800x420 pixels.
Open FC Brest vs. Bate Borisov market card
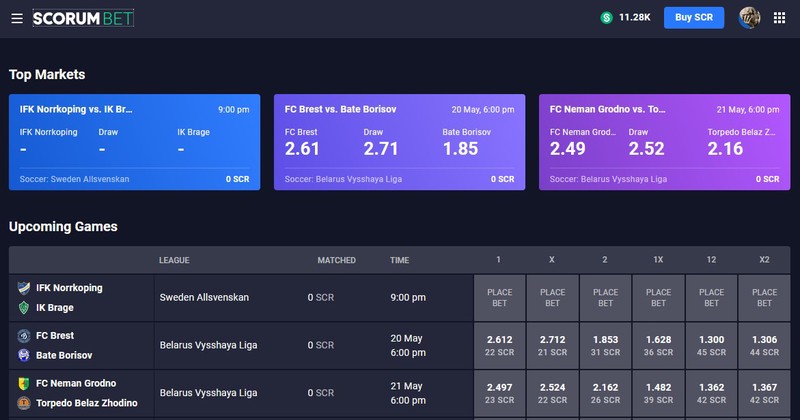[x=399, y=142]
